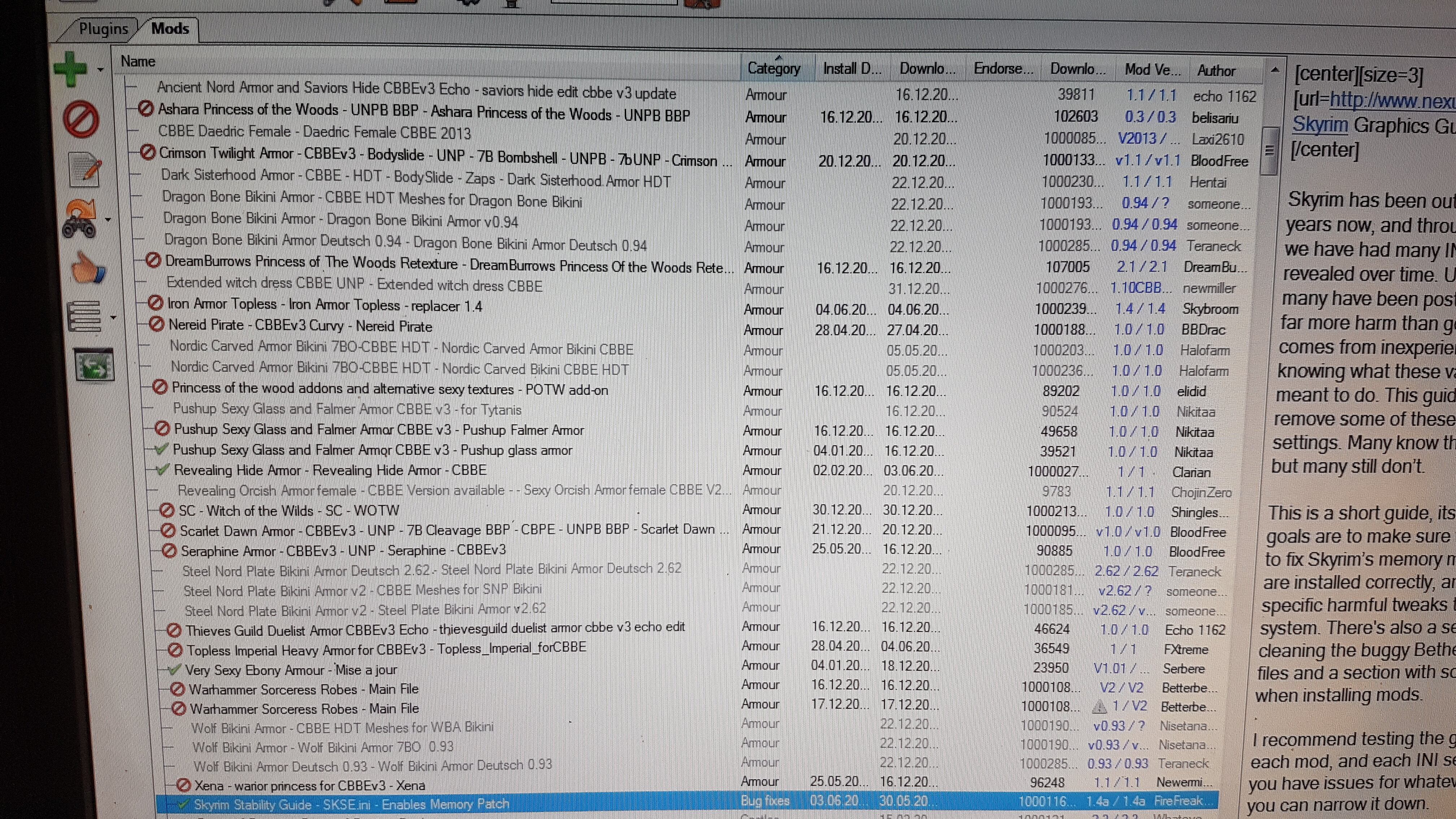Open the http://www.nex link in description
1456x819 pixels.
pyautogui.click(x=1392, y=101)
